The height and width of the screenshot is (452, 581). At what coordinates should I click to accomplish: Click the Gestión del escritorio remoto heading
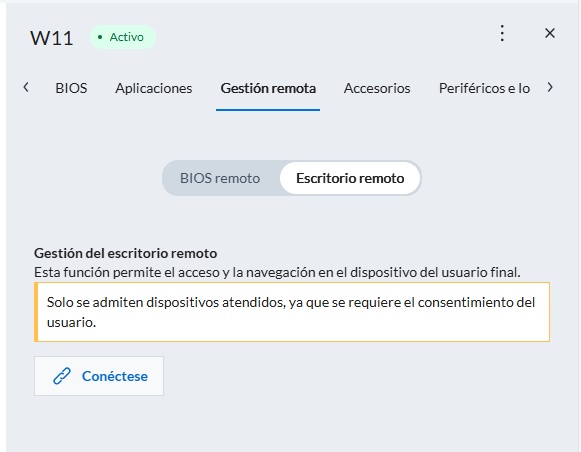[x=126, y=253]
